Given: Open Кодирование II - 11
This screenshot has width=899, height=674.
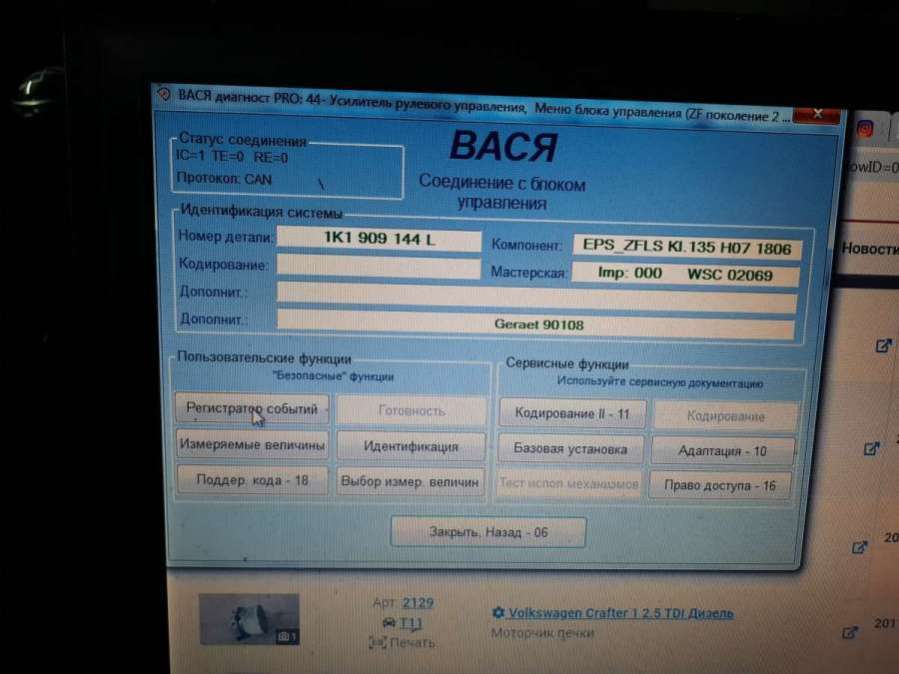Looking at the screenshot, I should (572, 413).
